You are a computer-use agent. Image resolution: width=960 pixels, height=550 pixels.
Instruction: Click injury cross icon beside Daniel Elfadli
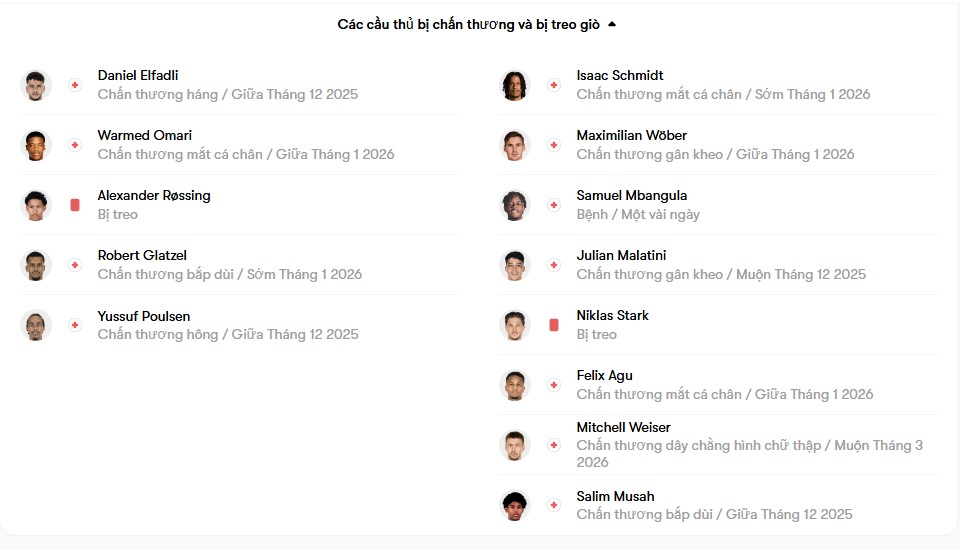click(x=74, y=85)
